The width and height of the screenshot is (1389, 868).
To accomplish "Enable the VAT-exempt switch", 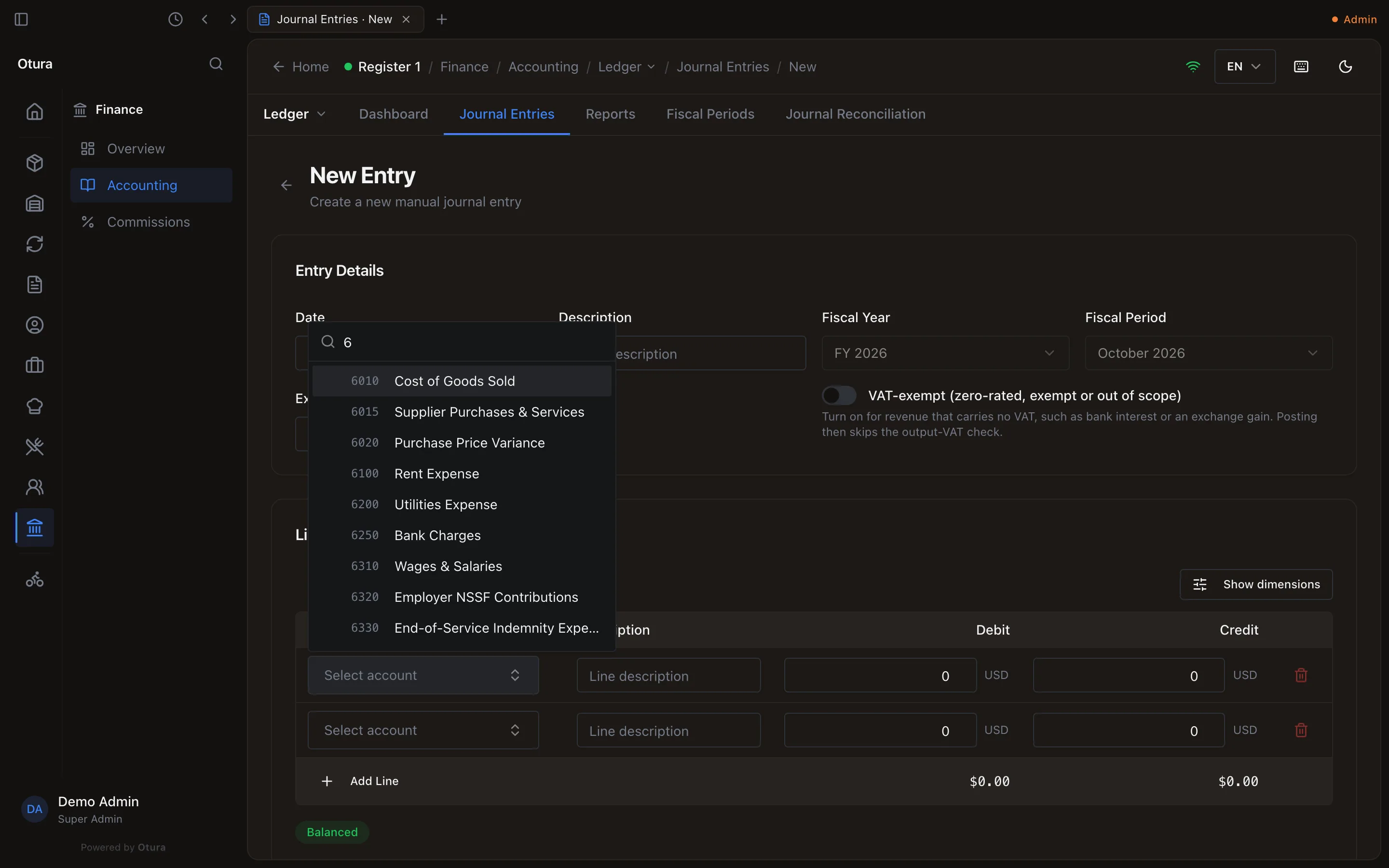I will pyautogui.click(x=839, y=395).
